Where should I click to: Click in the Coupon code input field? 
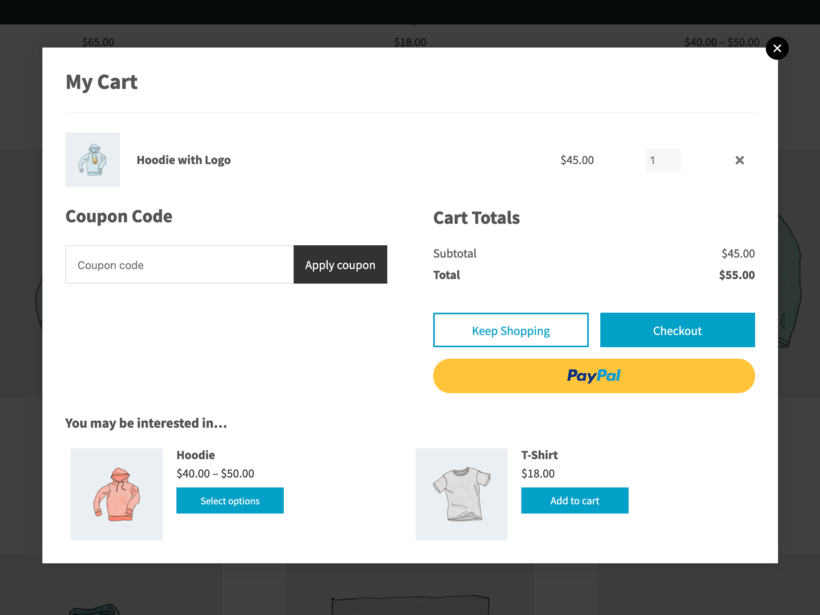pyautogui.click(x=178, y=264)
